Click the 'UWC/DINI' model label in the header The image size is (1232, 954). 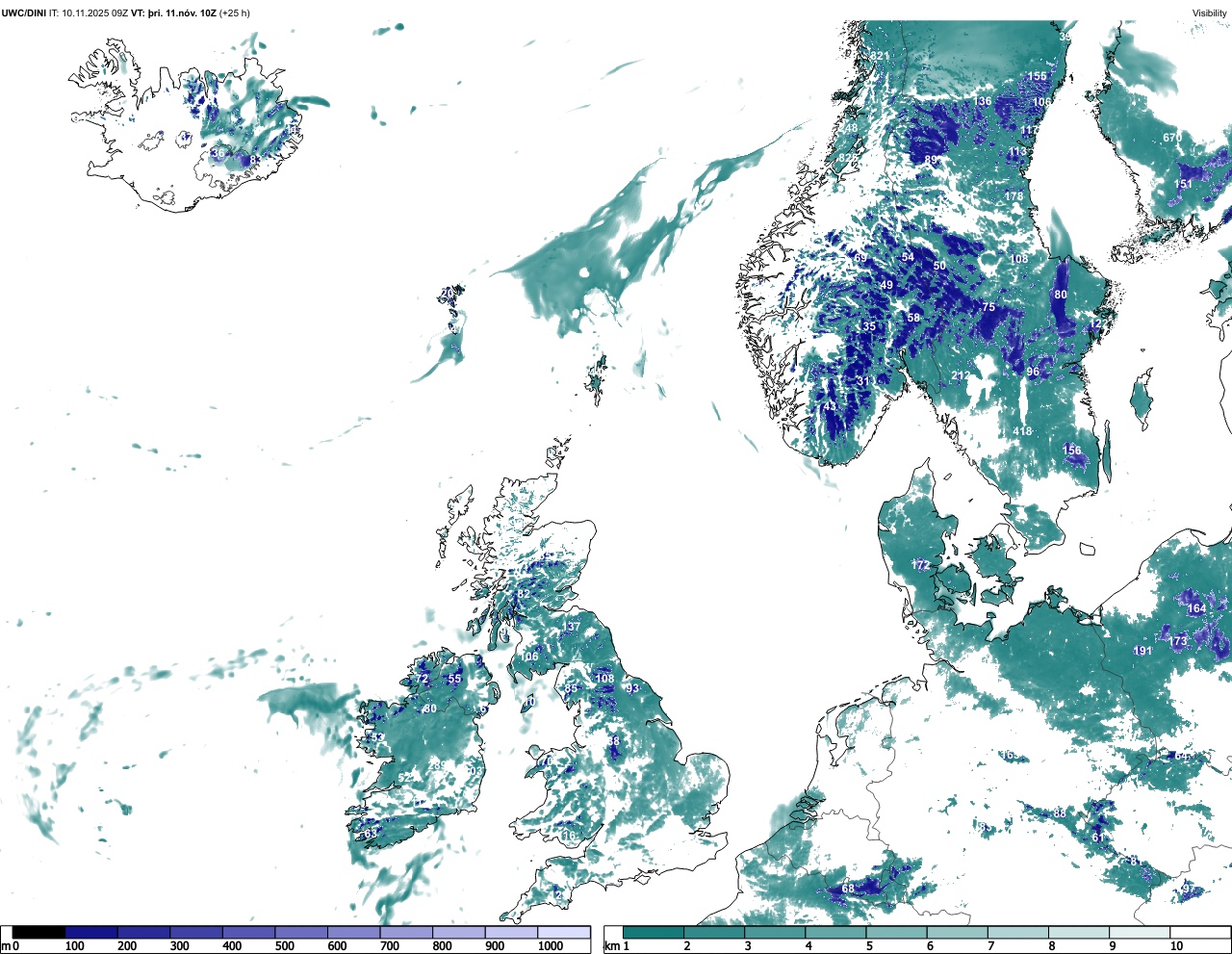click(23, 13)
